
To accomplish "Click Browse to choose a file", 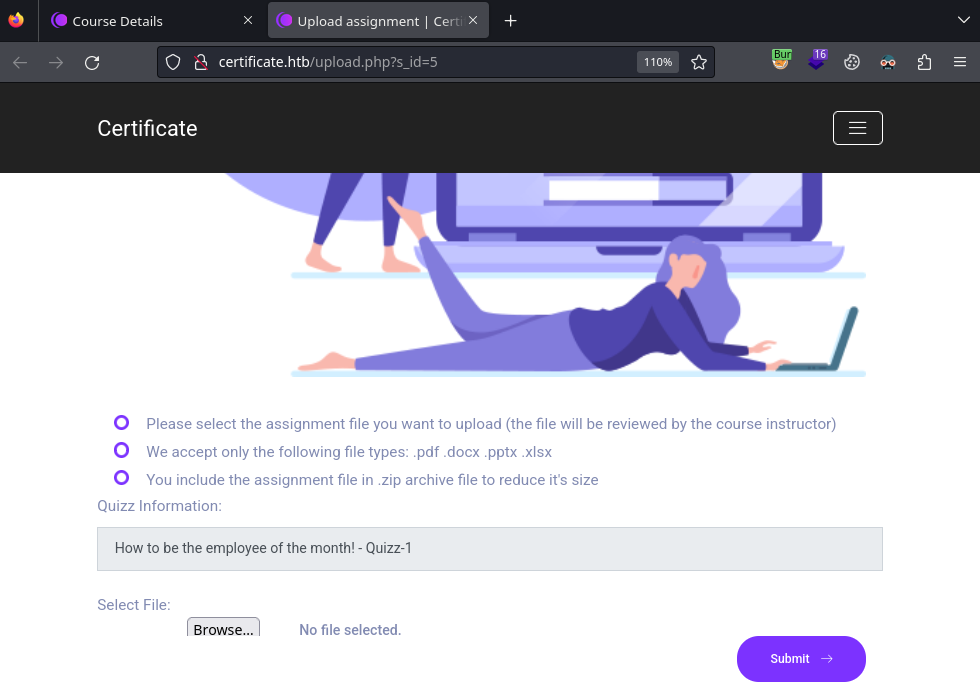I will click(x=223, y=628).
